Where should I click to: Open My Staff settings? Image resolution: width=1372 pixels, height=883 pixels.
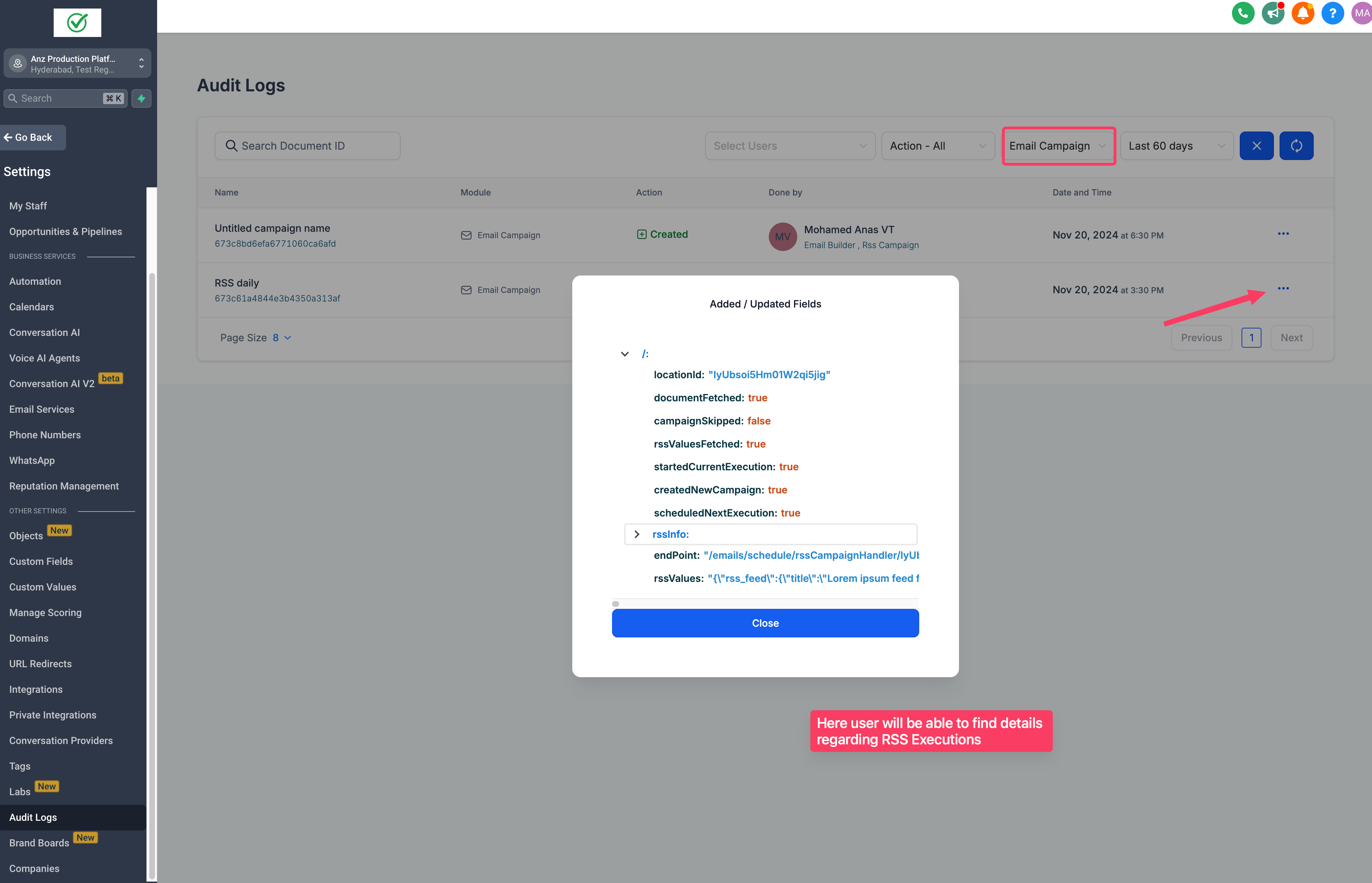tap(28, 206)
